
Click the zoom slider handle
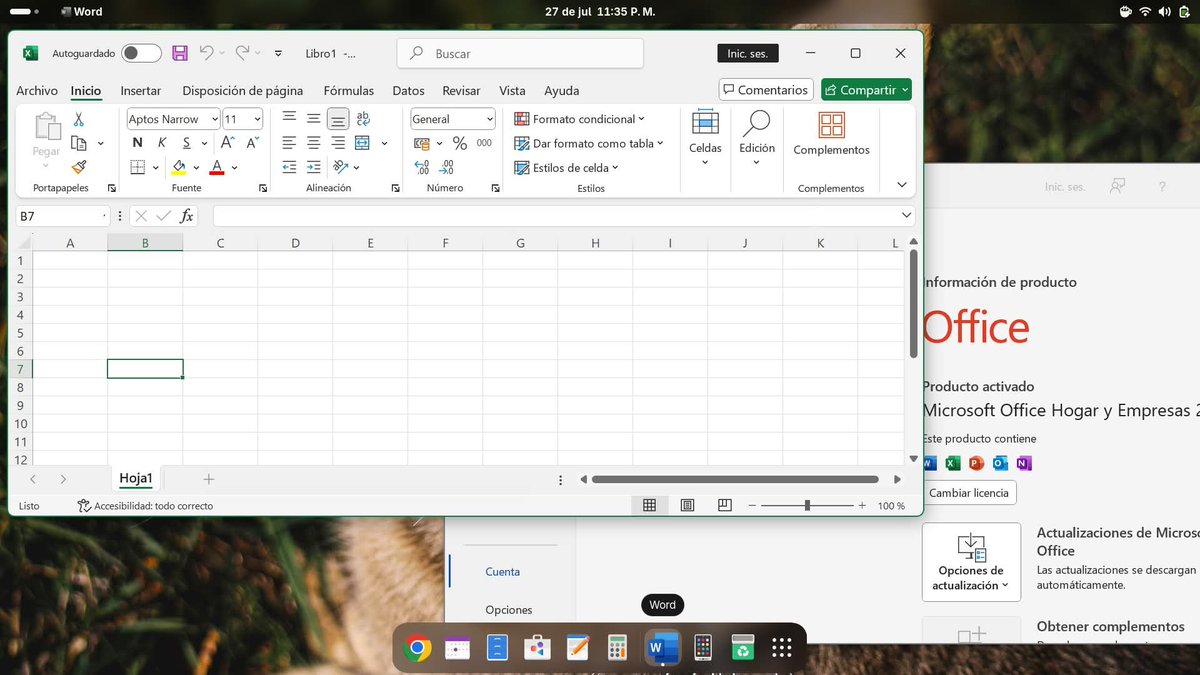pyautogui.click(x=807, y=506)
